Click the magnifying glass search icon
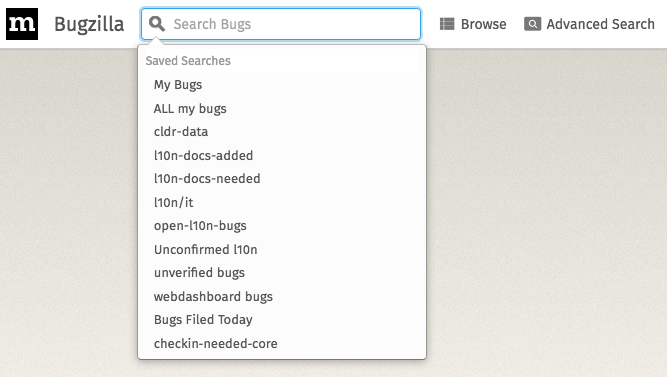The width and height of the screenshot is (667, 377). point(157,24)
